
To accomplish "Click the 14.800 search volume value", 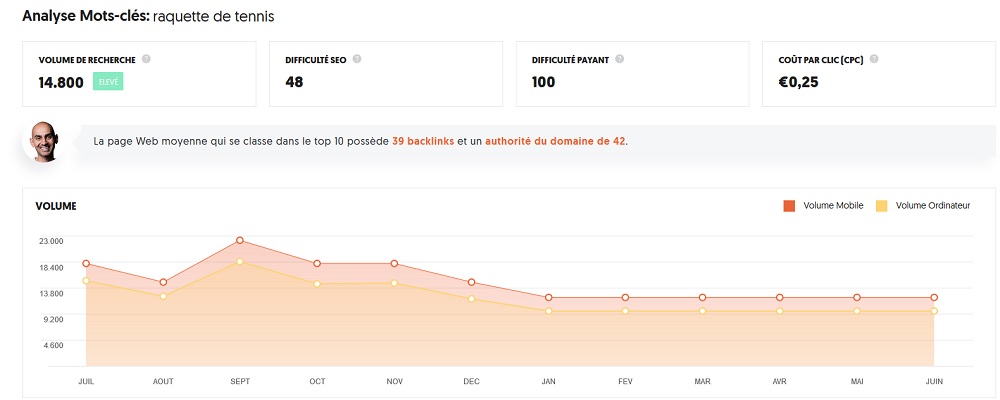I will 61,82.
